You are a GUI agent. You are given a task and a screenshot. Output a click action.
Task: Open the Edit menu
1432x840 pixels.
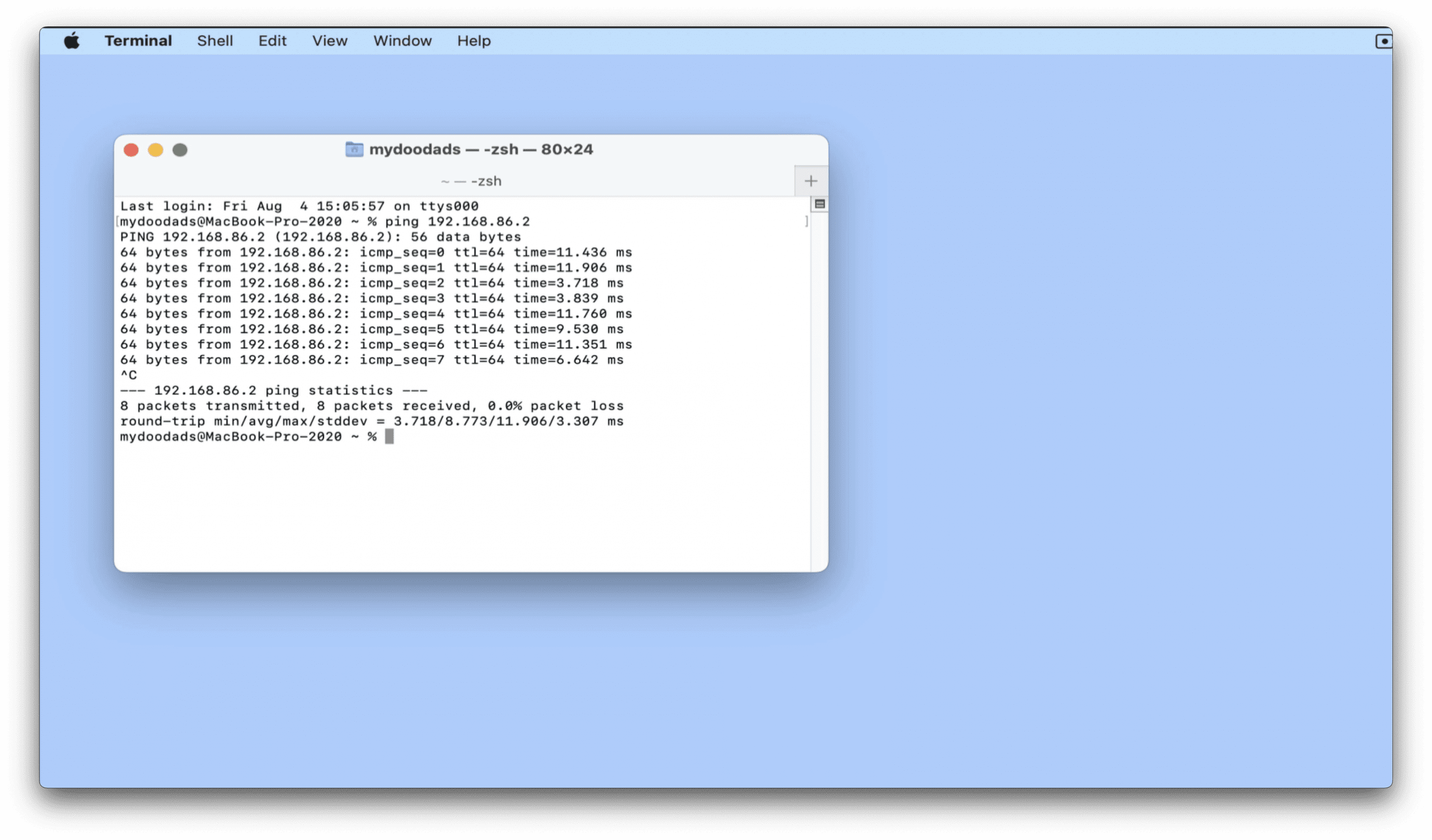(272, 41)
